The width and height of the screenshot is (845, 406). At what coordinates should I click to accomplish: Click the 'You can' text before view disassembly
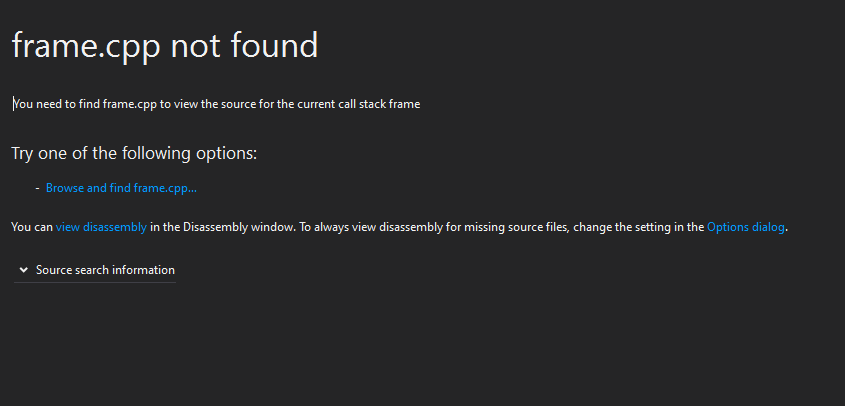click(32, 227)
